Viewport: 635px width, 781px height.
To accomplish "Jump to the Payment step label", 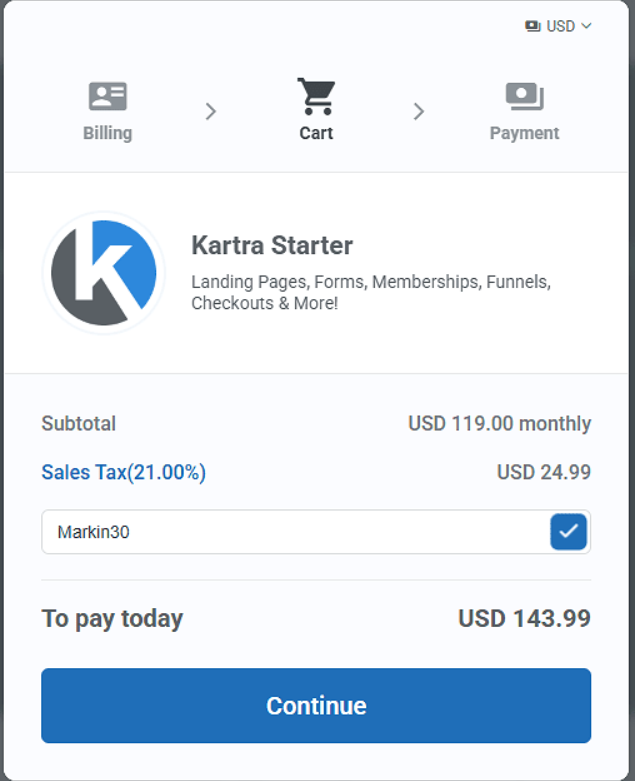I will [x=524, y=133].
